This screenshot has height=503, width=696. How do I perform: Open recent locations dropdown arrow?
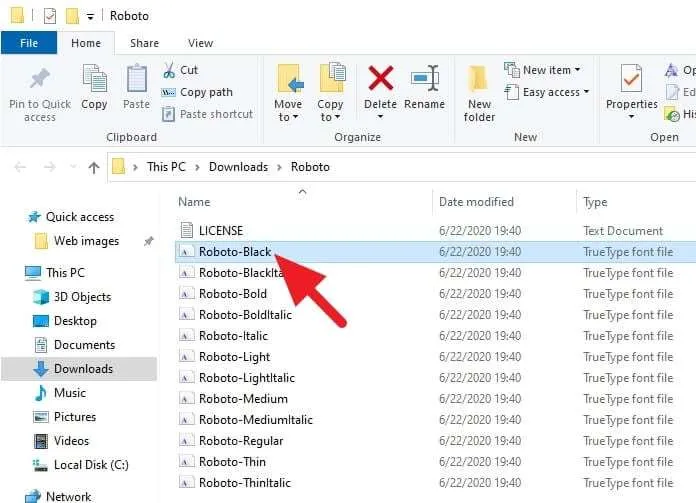(73, 167)
